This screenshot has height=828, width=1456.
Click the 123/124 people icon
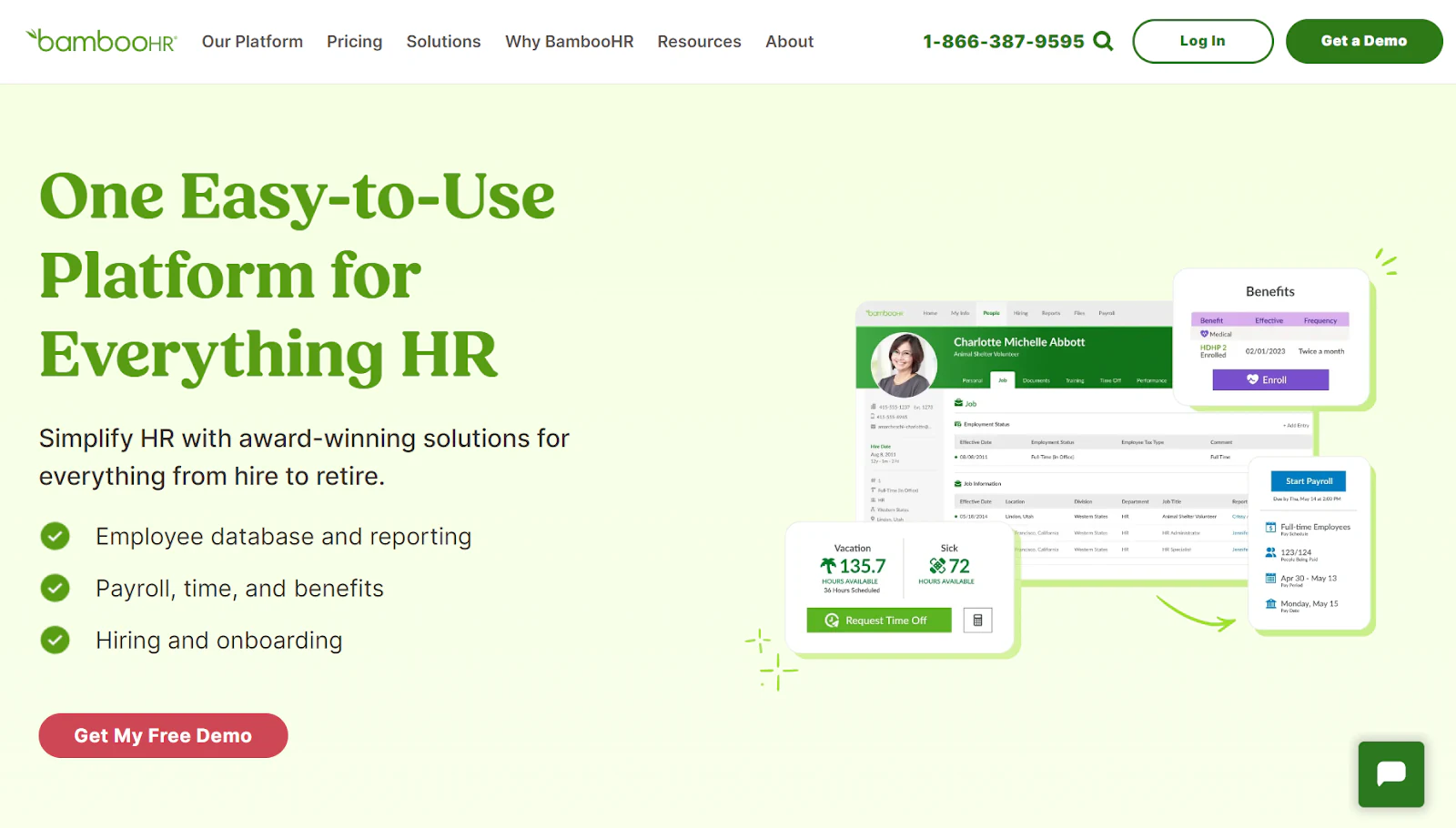1271,552
